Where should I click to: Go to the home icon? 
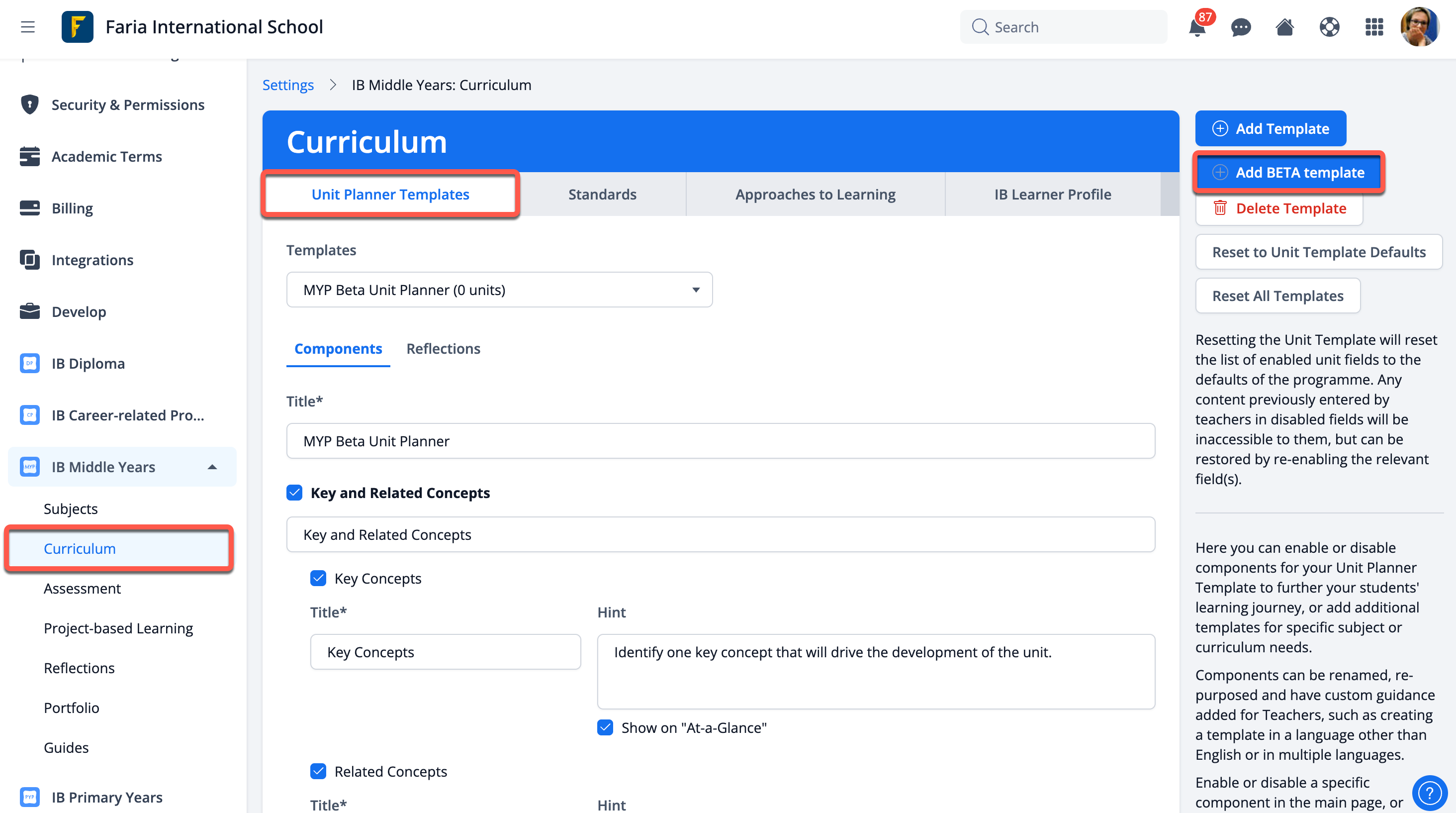point(1285,26)
